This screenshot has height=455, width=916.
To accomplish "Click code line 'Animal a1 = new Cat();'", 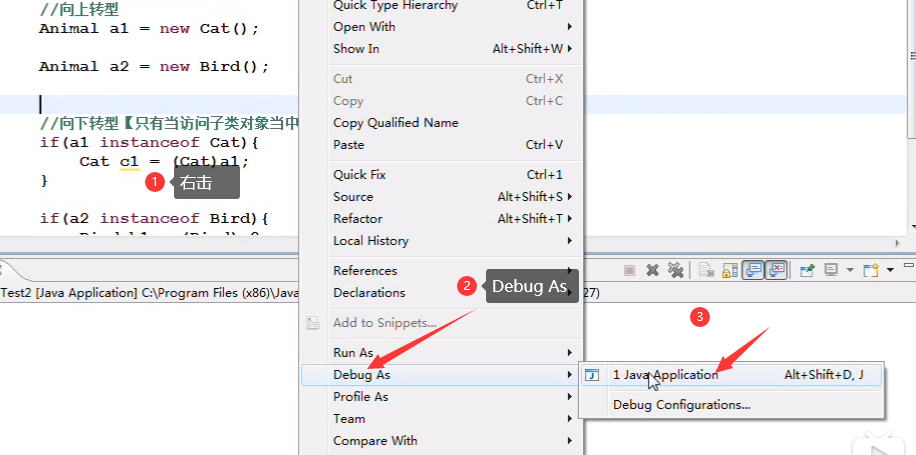I will coord(148,29).
